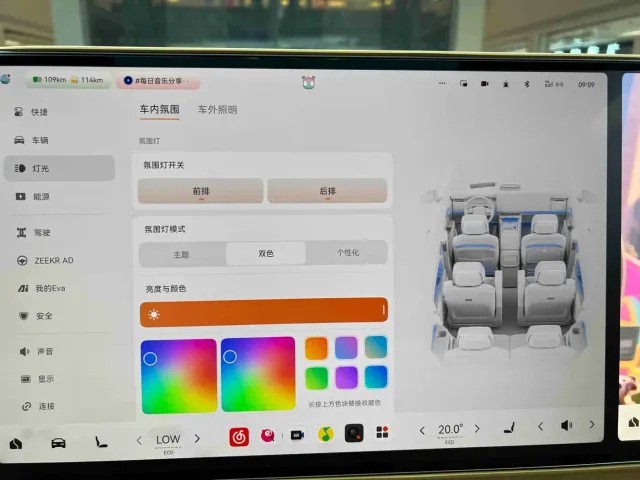Launch the dashcam recorder app icon
The width and height of the screenshot is (640, 480).
(x=297, y=435)
